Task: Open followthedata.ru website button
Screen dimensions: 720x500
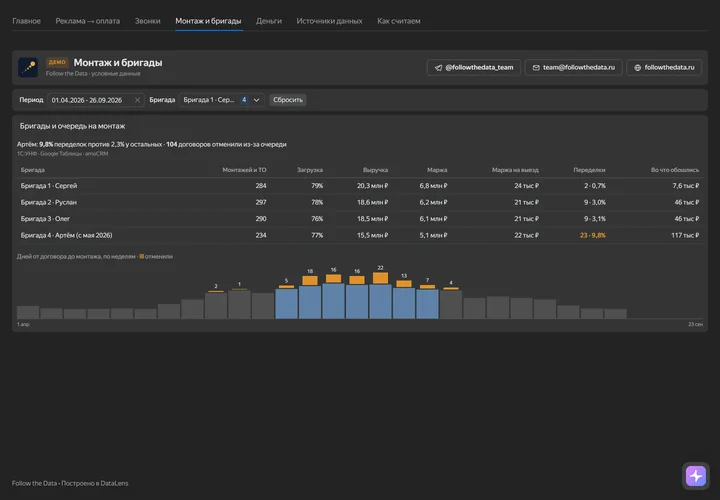Action: 664,67
